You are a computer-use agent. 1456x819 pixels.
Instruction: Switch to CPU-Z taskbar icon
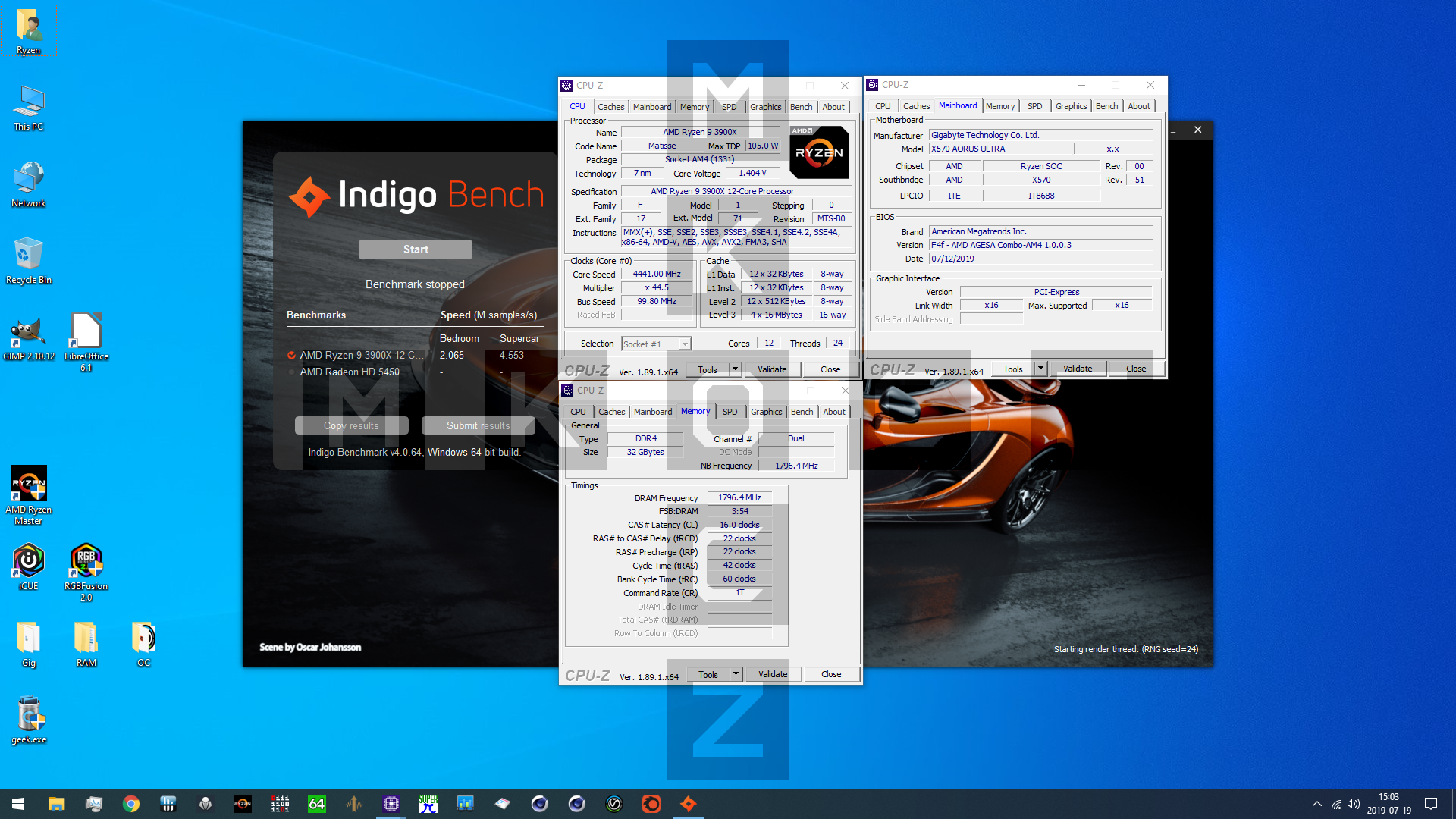click(x=391, y=804)
